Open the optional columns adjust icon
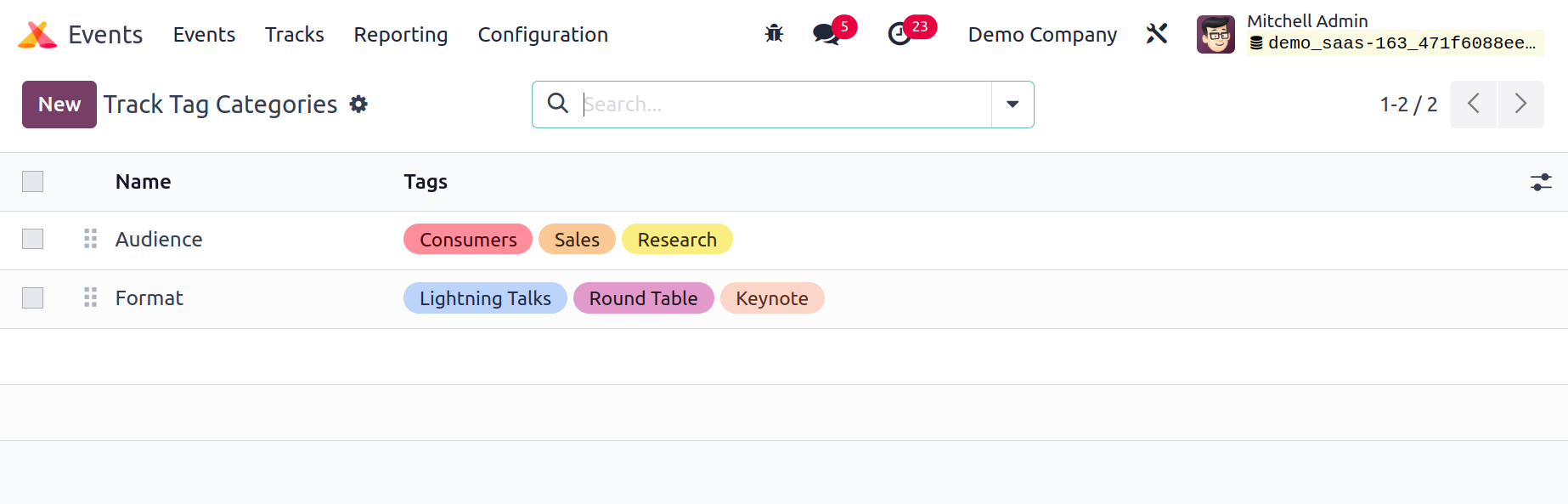This screenshot has height=504, width=1568. pyautogui.click(x=1541, y=182)
